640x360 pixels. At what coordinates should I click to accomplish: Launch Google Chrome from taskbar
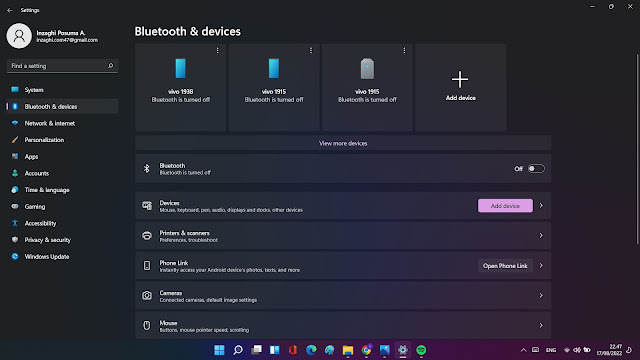[367, 350]
